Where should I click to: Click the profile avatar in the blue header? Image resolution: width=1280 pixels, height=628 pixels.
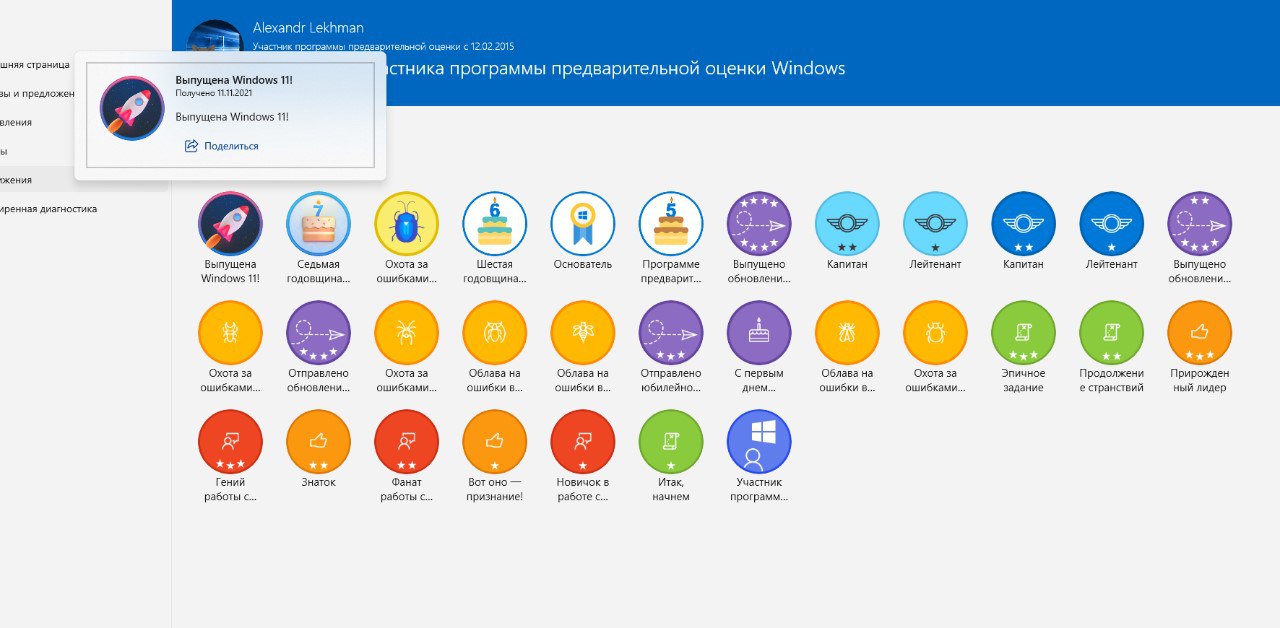(216, 36)
